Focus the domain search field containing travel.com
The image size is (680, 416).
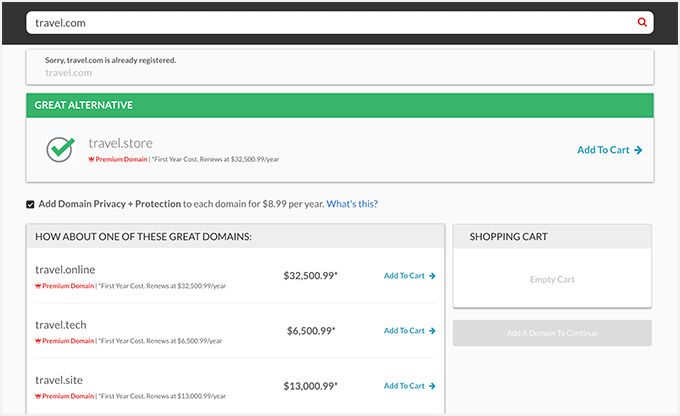tap(330, 22)
